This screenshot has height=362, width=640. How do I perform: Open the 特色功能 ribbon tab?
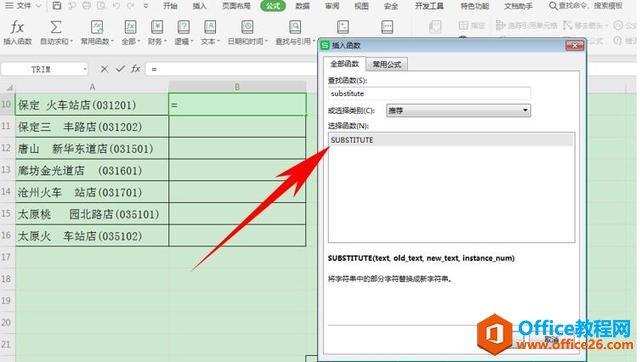coord(475,6)
